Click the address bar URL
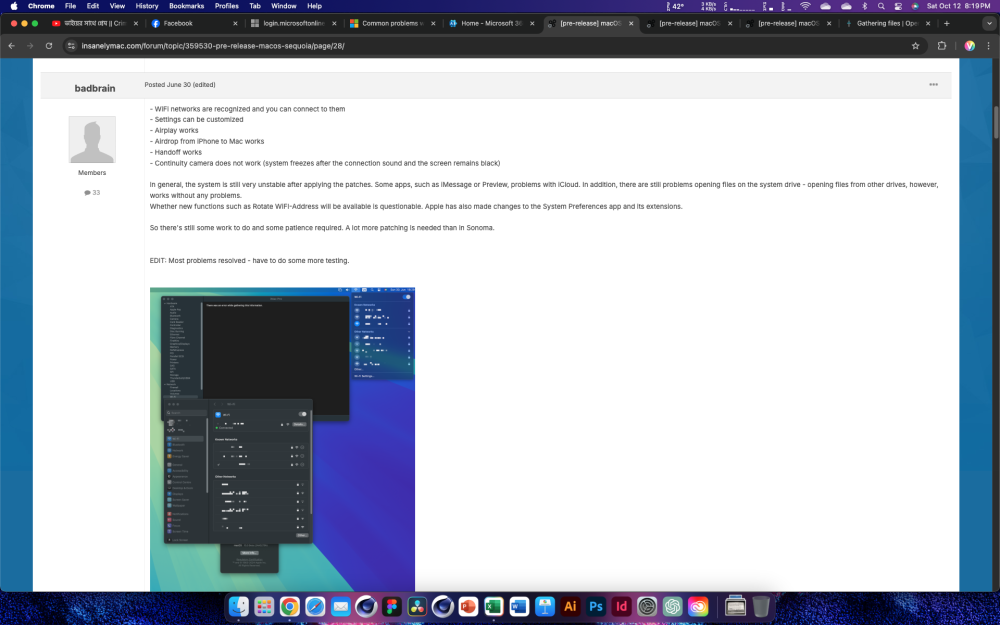Screen dimensions: 1000x625 (213, 46)
